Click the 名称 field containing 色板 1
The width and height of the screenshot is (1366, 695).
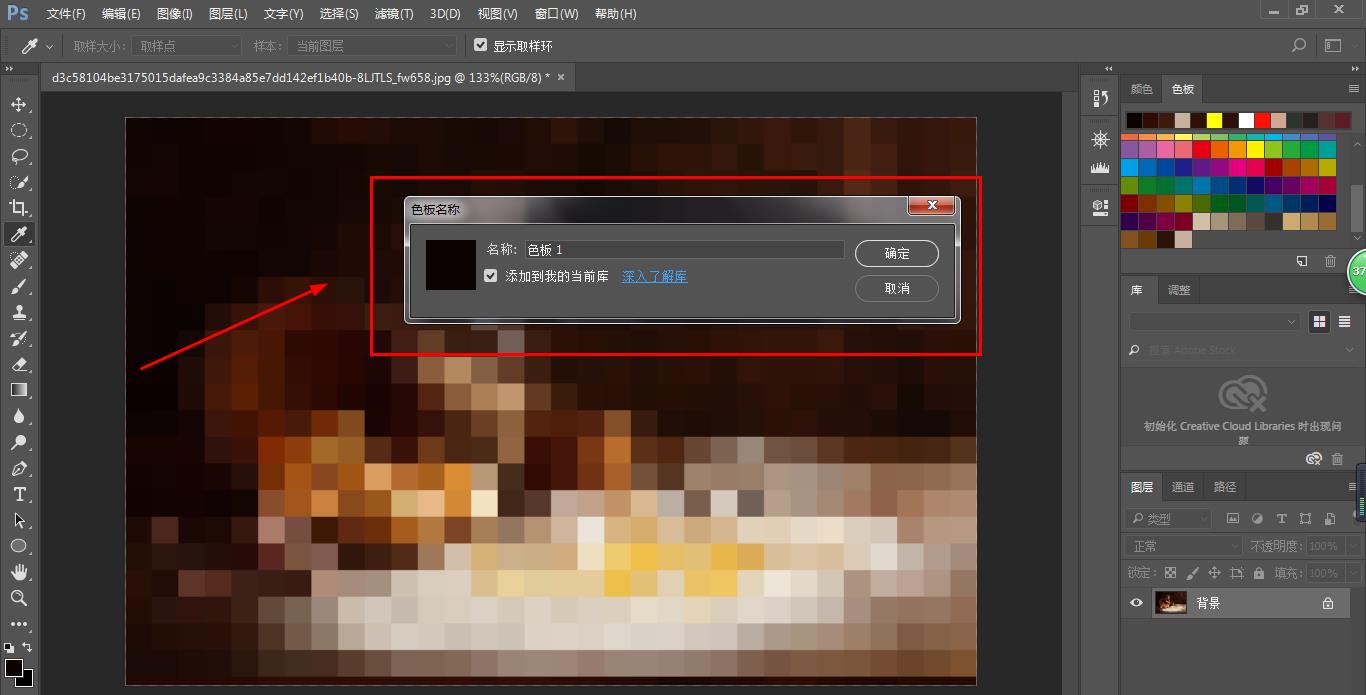click(x=685, y=250)
